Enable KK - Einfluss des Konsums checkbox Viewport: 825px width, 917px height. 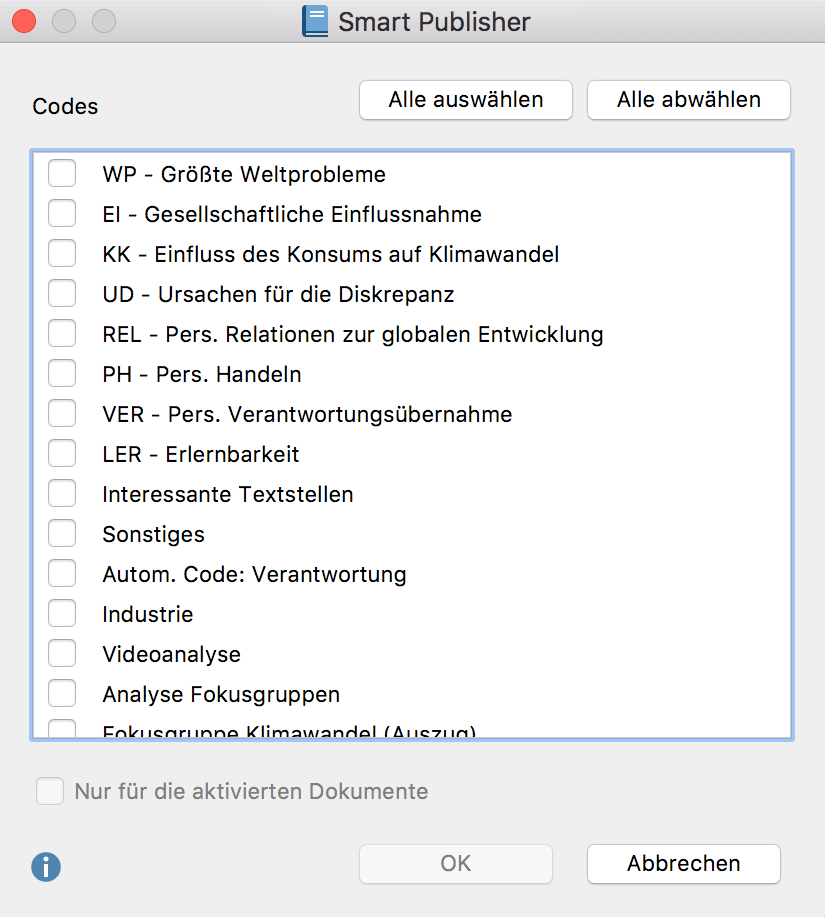[62, 253]
